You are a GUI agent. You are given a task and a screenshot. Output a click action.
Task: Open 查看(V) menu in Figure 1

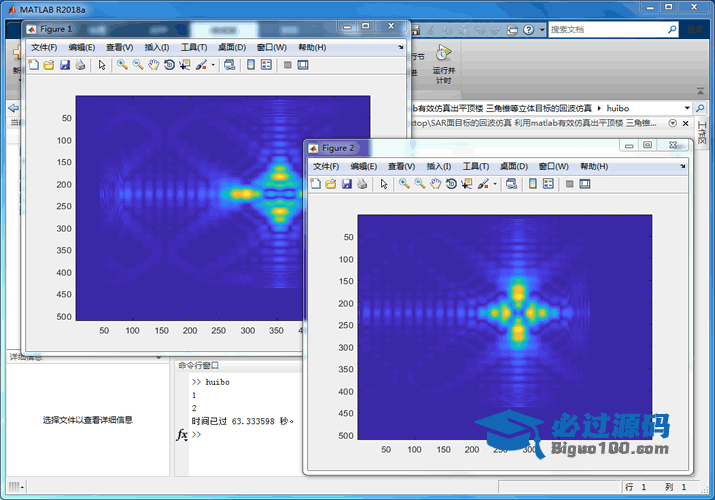point(119,47)
